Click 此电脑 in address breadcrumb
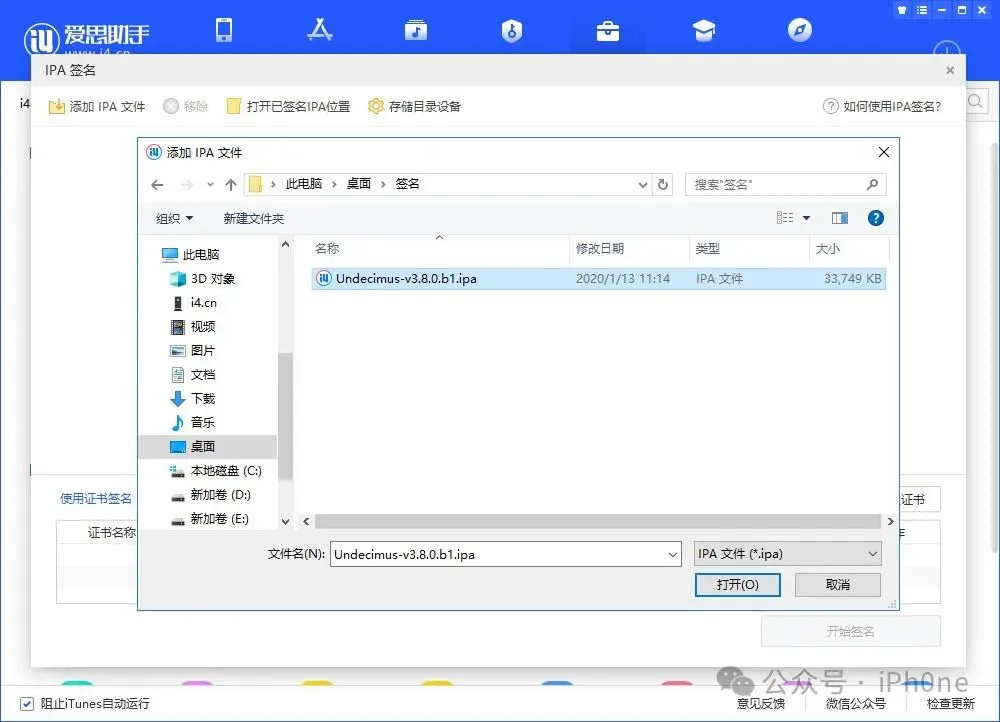This screenshot has height=722, width=1000. tap(304, 184)
